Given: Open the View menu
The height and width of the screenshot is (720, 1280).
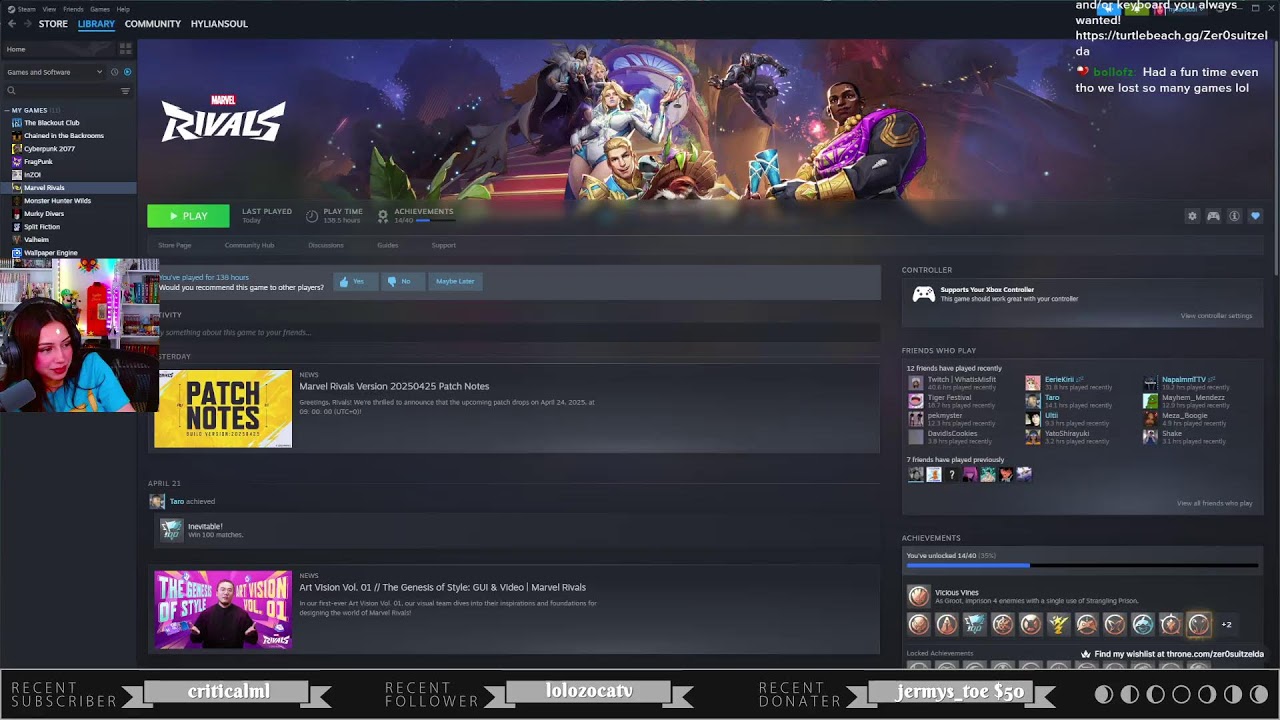Looking at the screenshot, I should pyautogui.click(x=48, y=9).
